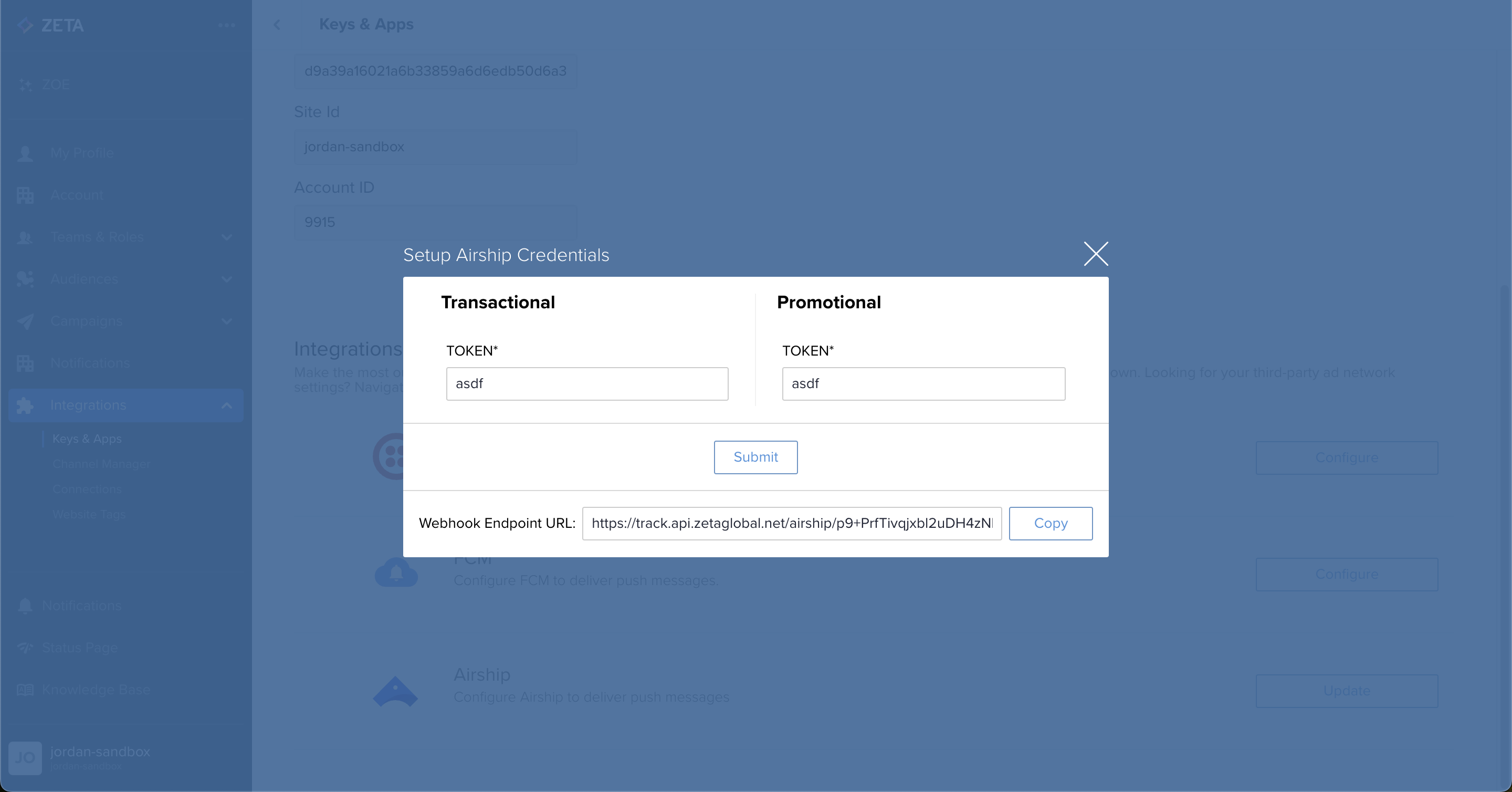Open My Profile person icon
This screenshot has width=1512, height=792.
(25, 153)
